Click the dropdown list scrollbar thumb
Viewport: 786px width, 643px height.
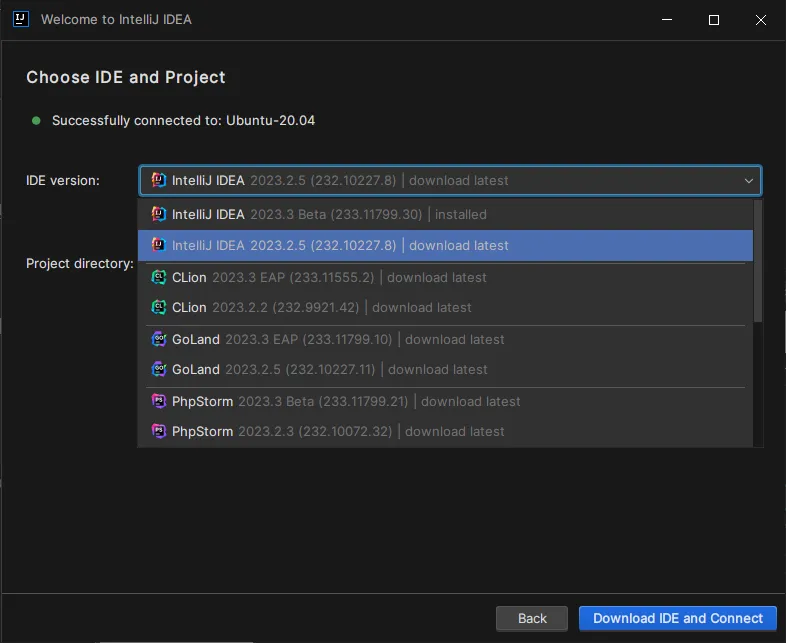[x=758, y=261]
